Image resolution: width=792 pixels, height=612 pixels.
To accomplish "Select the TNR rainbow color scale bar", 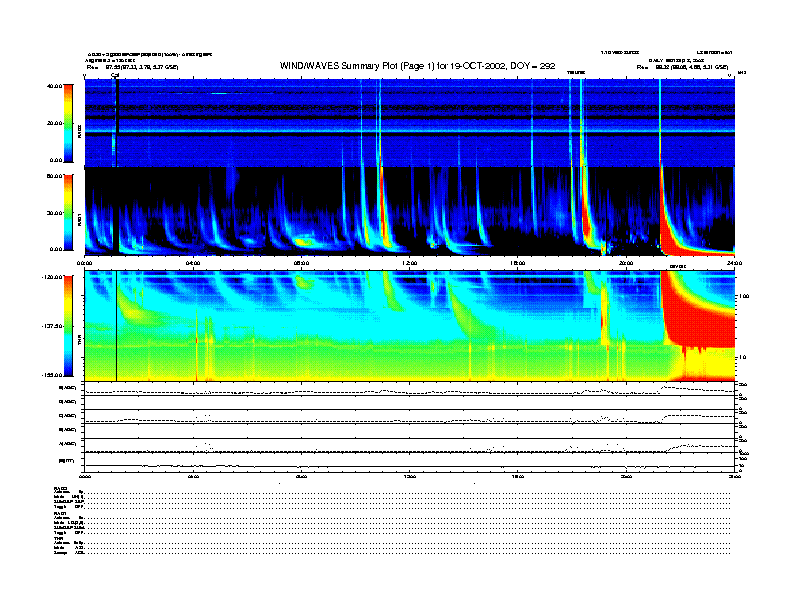I will tap(68, 326).
